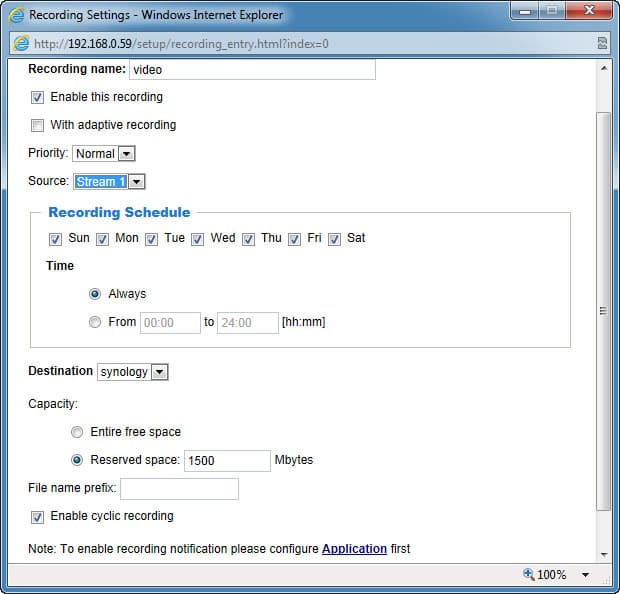Click the zoom magnifier icon in status bar

pos(528,574)
